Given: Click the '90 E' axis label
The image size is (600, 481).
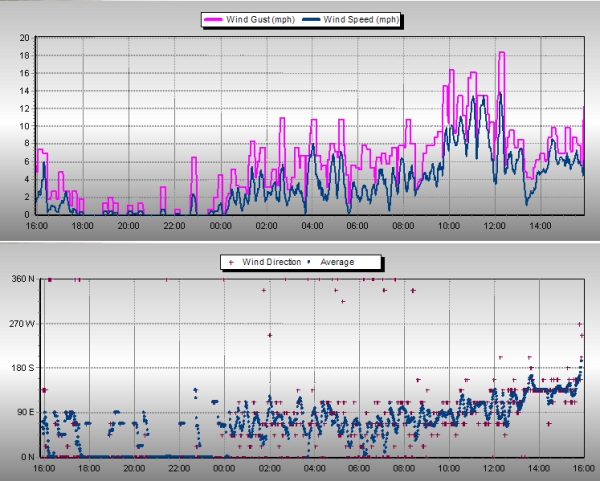Looking at the screenshot, I should click(x=23, y=413).
